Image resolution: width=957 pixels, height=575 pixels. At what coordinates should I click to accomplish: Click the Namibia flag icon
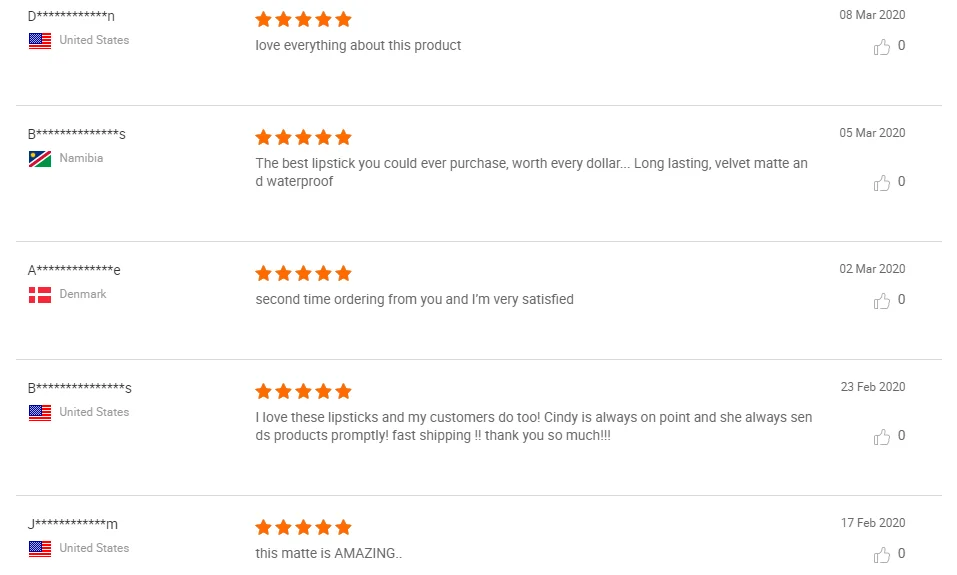coord(40,159)
